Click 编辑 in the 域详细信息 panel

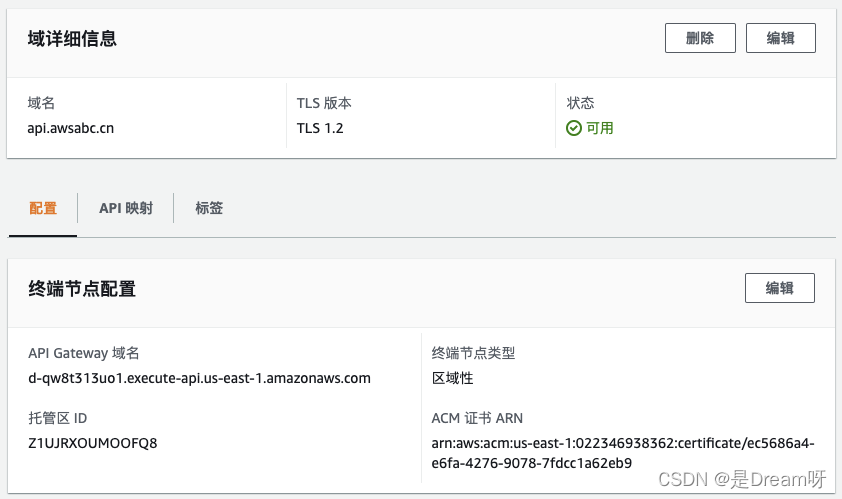click(x=780, y=38)
